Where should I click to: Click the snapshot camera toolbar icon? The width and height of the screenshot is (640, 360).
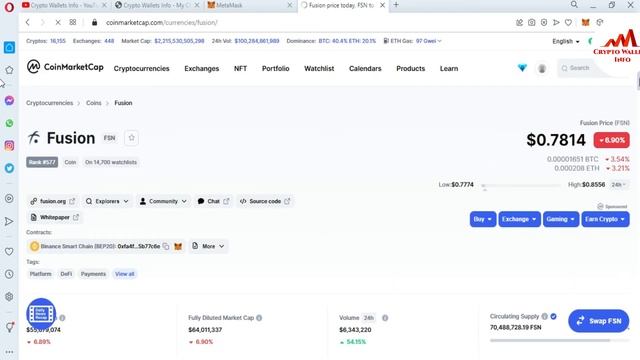click(x=531, y=22)
